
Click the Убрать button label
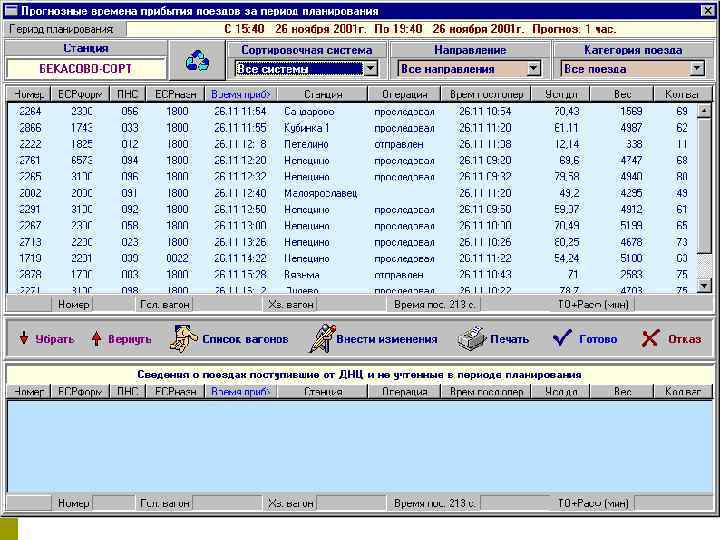55,339
